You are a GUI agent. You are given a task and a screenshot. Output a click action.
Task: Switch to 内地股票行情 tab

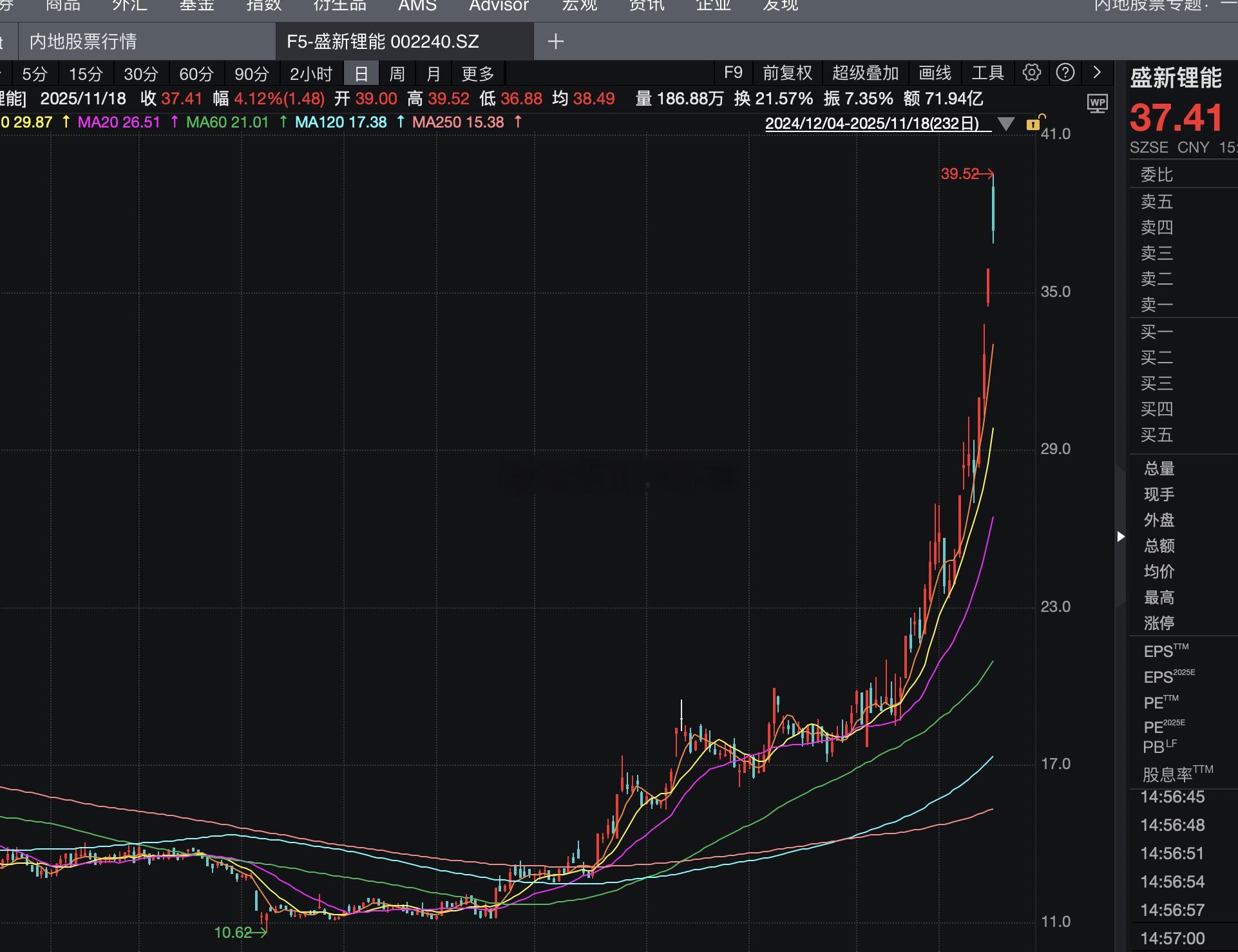coord(84,42)
